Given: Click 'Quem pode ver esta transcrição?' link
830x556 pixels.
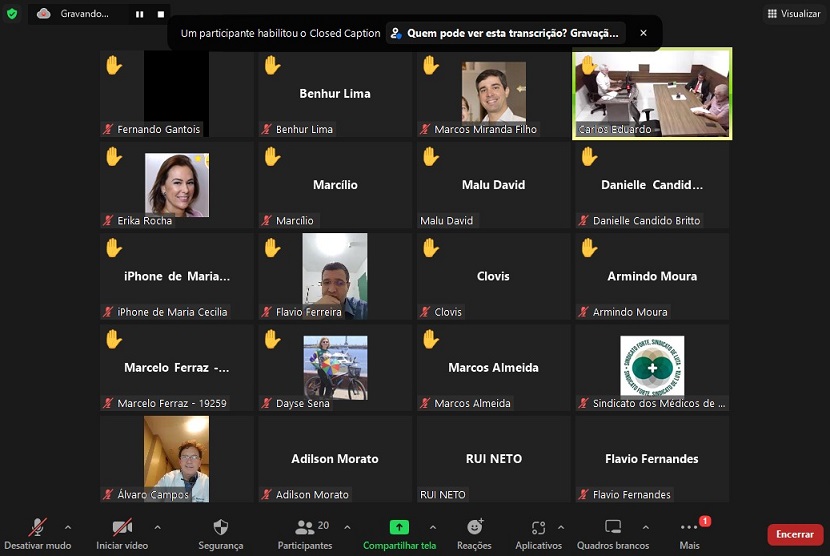Looking at the screenshot, I should point(505,33).
